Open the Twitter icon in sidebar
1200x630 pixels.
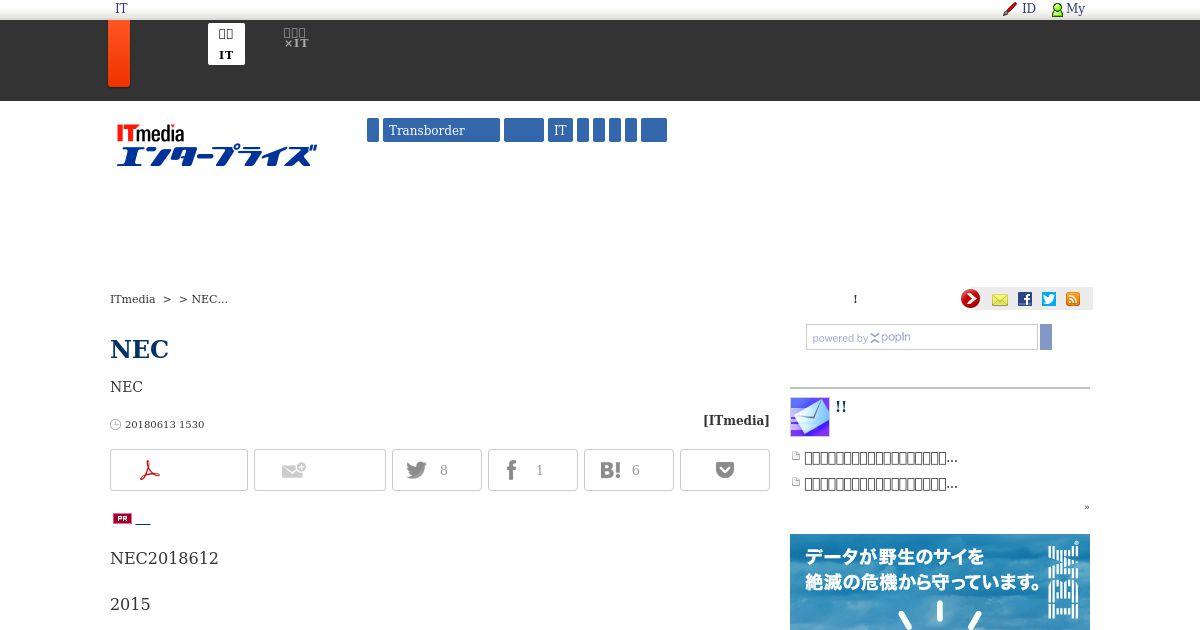1049,299
